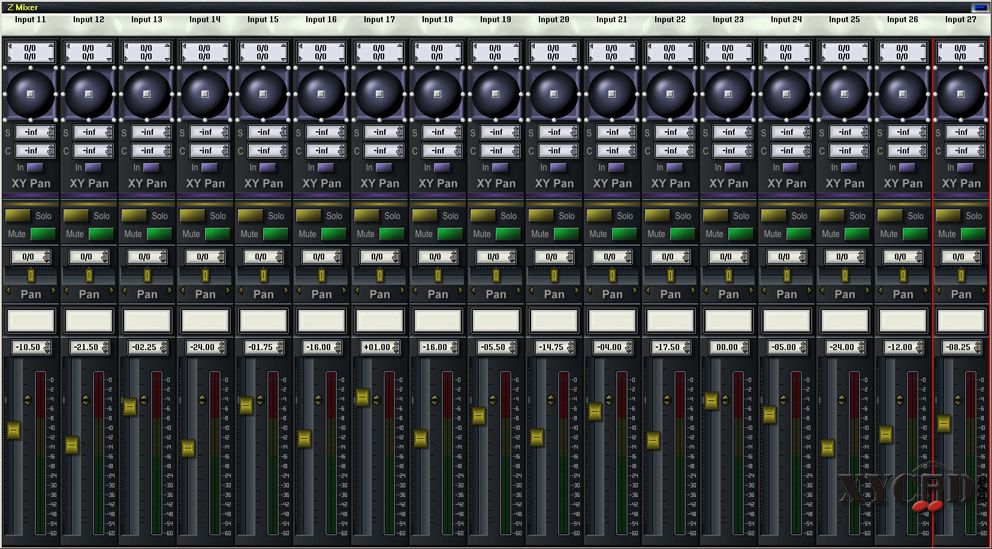Click the Input 17 volume fader handle
This screenshot has width=992, height=549.
click(x=363, y=397)
